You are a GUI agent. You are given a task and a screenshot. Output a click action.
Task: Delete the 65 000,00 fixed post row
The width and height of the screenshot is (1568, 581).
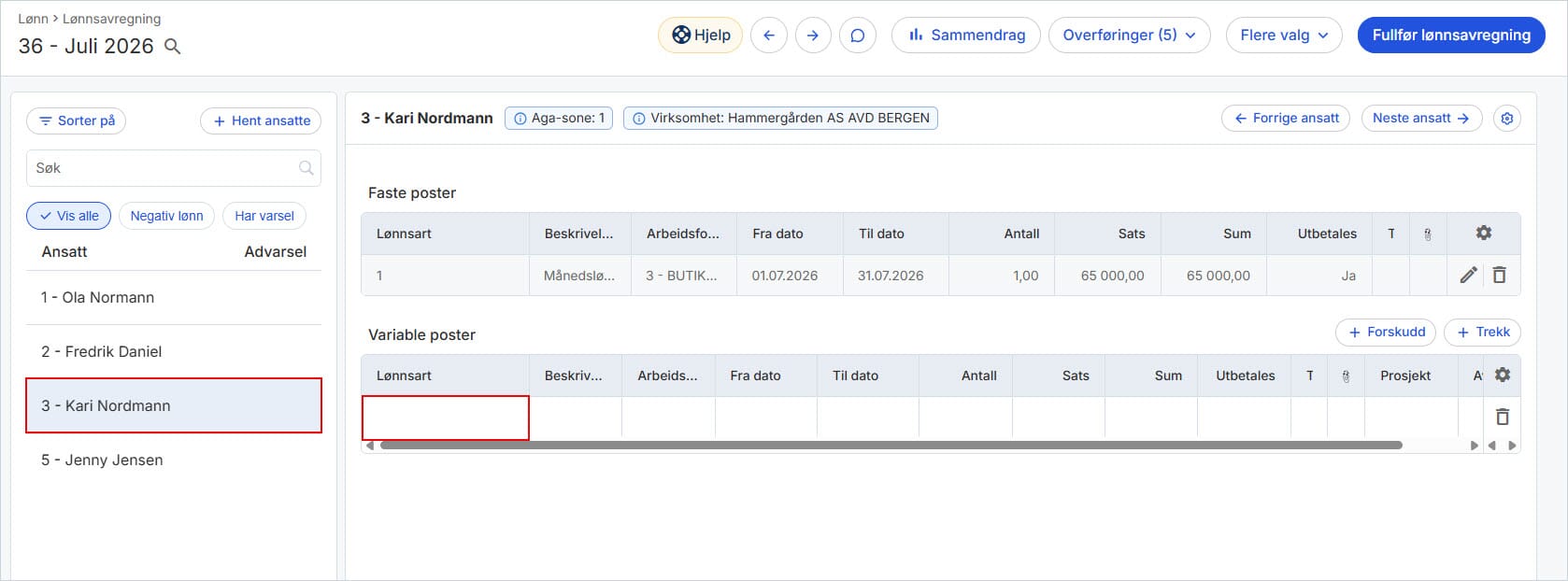click(1500, 275)
